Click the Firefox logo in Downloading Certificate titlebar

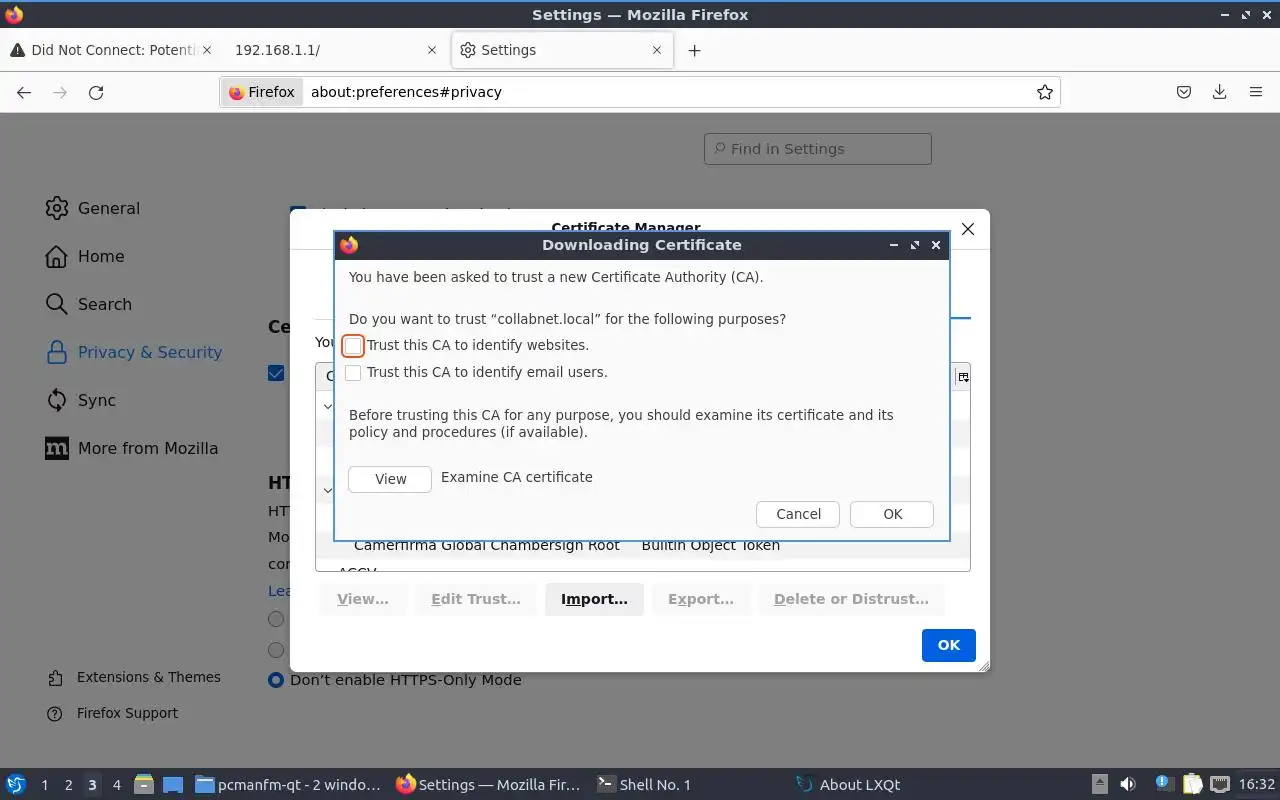pyautogui.click(x=349, y=245)
